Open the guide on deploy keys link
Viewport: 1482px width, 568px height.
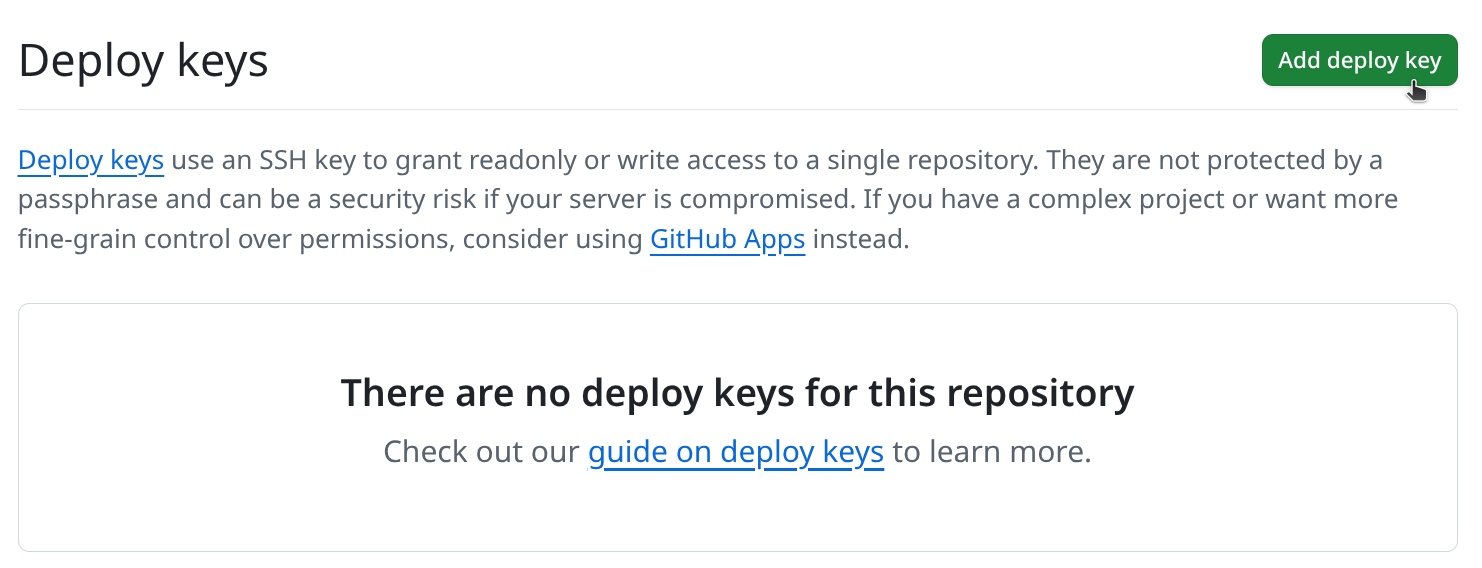[735, 452]
